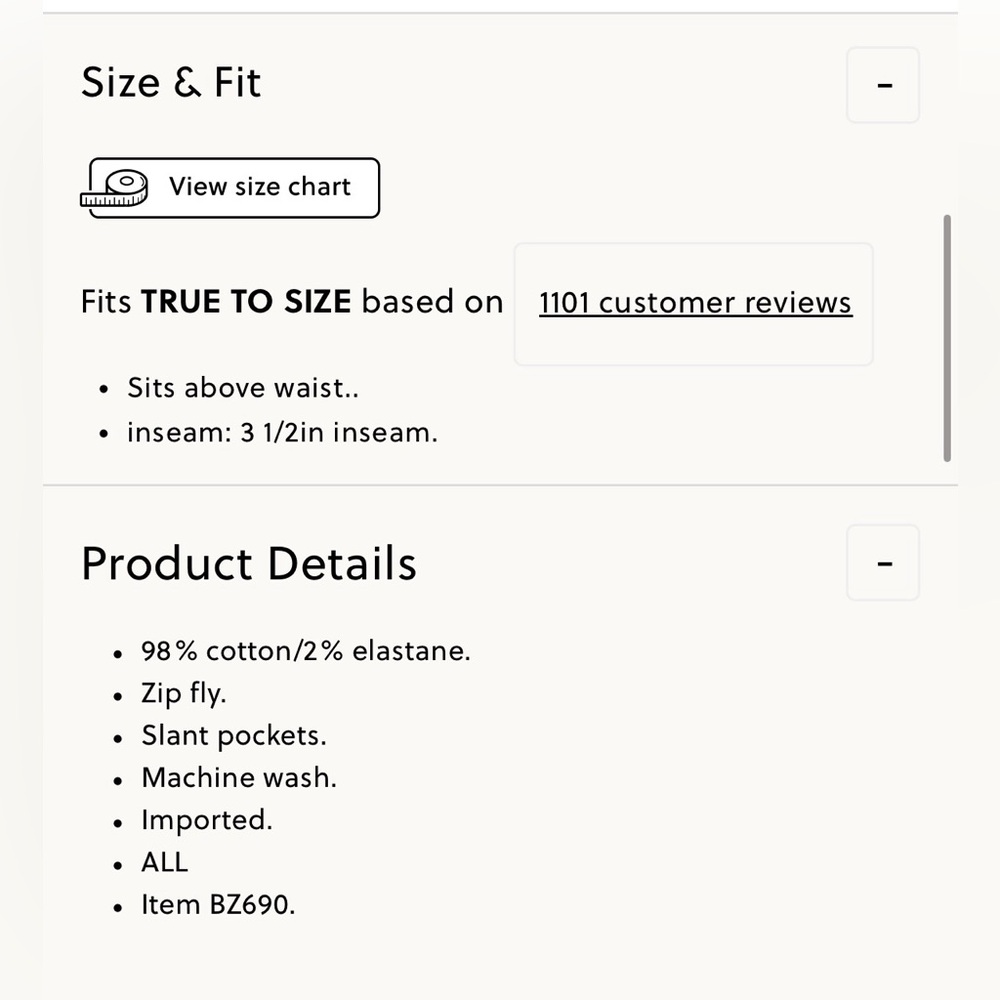Click the words 'based on' in fit sentence
Image resolution: width=1000 pixels, height=1000 pixels.
pos(432,301)
